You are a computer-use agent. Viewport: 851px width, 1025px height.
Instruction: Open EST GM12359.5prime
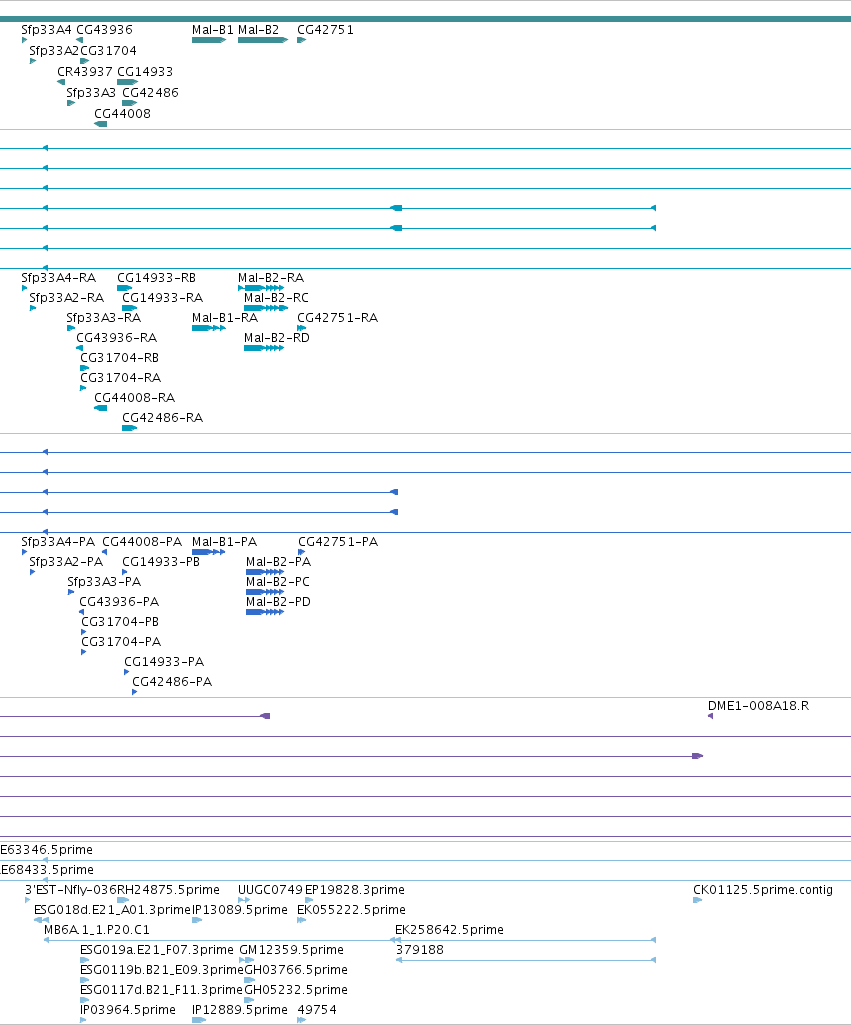click(246, 960)
